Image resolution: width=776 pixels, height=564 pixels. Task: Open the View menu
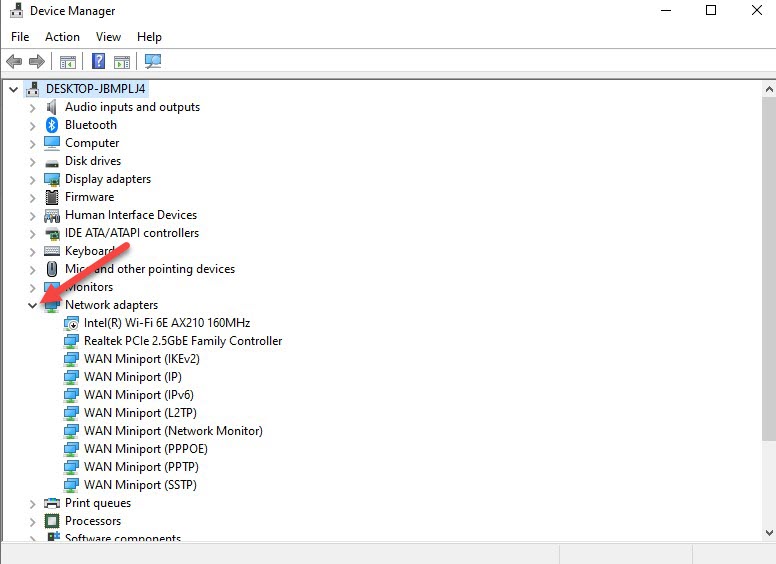click(108, 37)
